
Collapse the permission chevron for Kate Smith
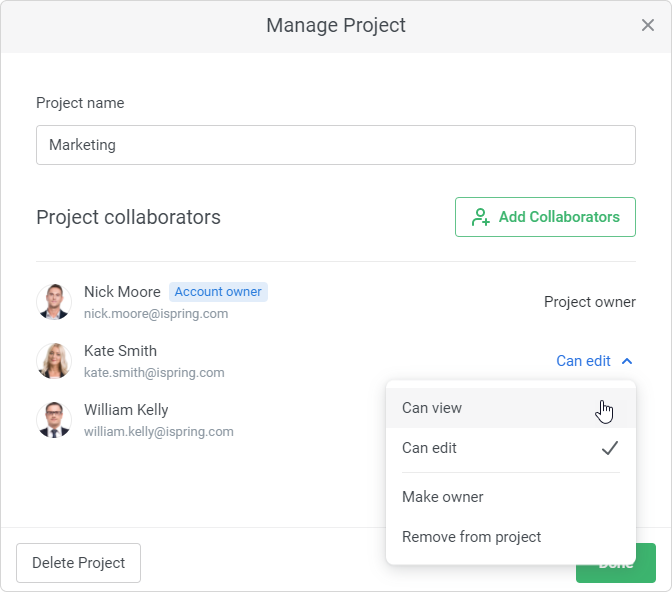tap(627, 361)
